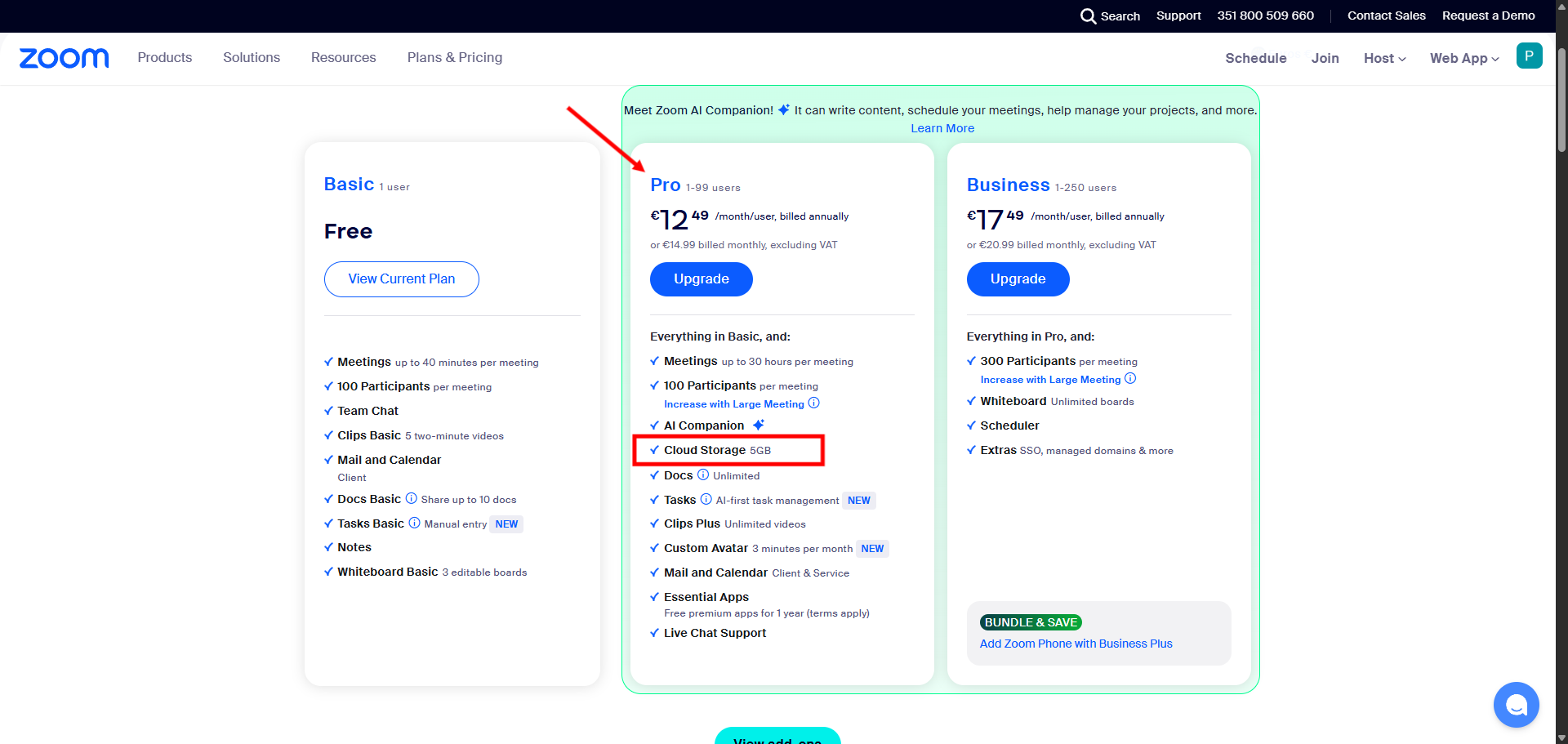Click Request a Demo link
The width and height of the screenshot is (1568, 744).
(1488, 16)
